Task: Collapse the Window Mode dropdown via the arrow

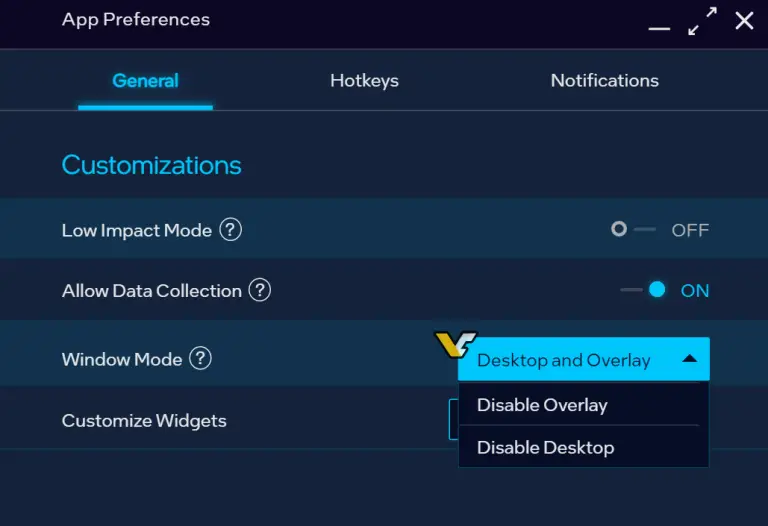Action: 689,359
